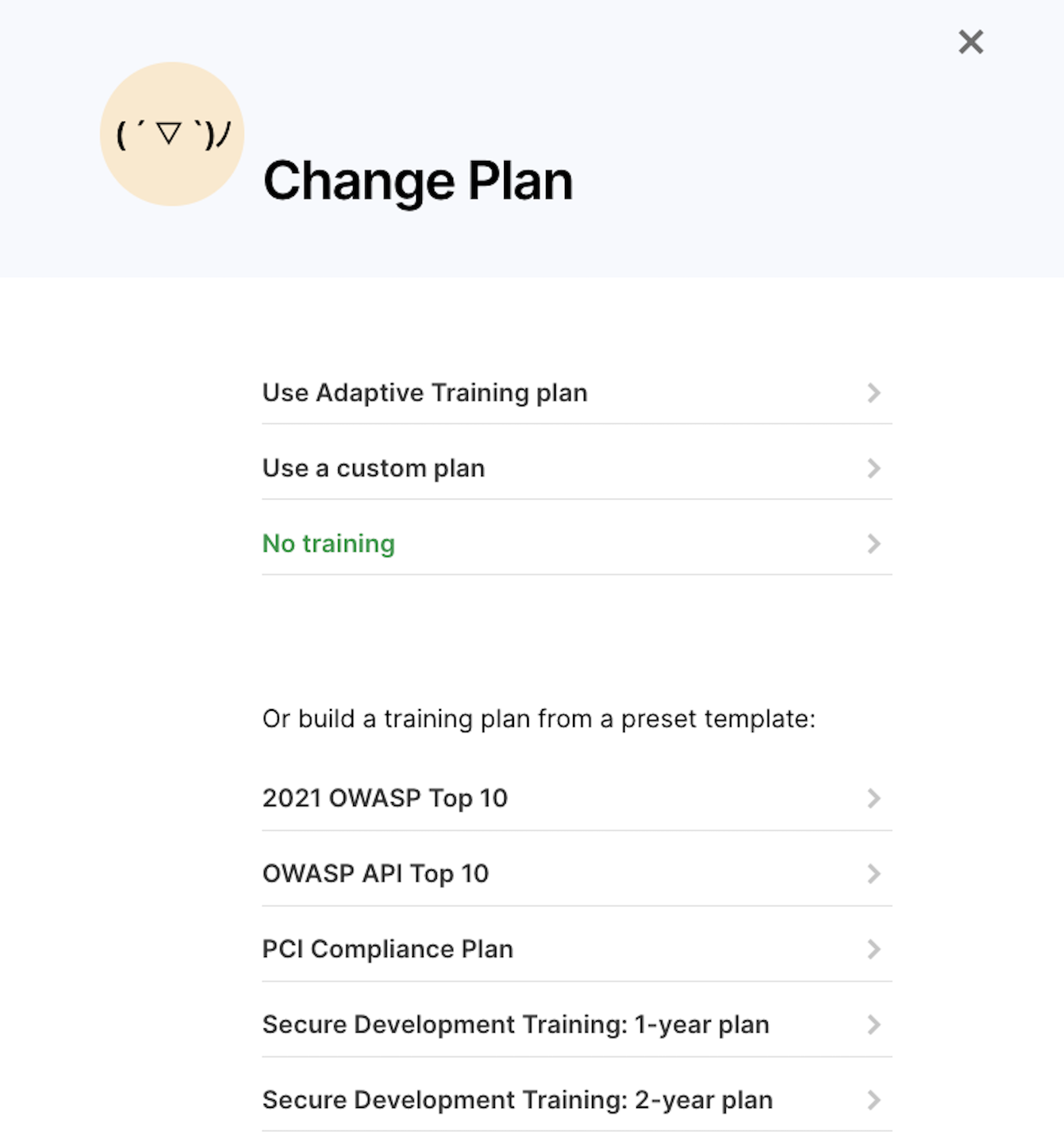This screenshot has height=1145, width=1064.
Task: Click the Change Plan heading
Action: (x=418, y=181)
